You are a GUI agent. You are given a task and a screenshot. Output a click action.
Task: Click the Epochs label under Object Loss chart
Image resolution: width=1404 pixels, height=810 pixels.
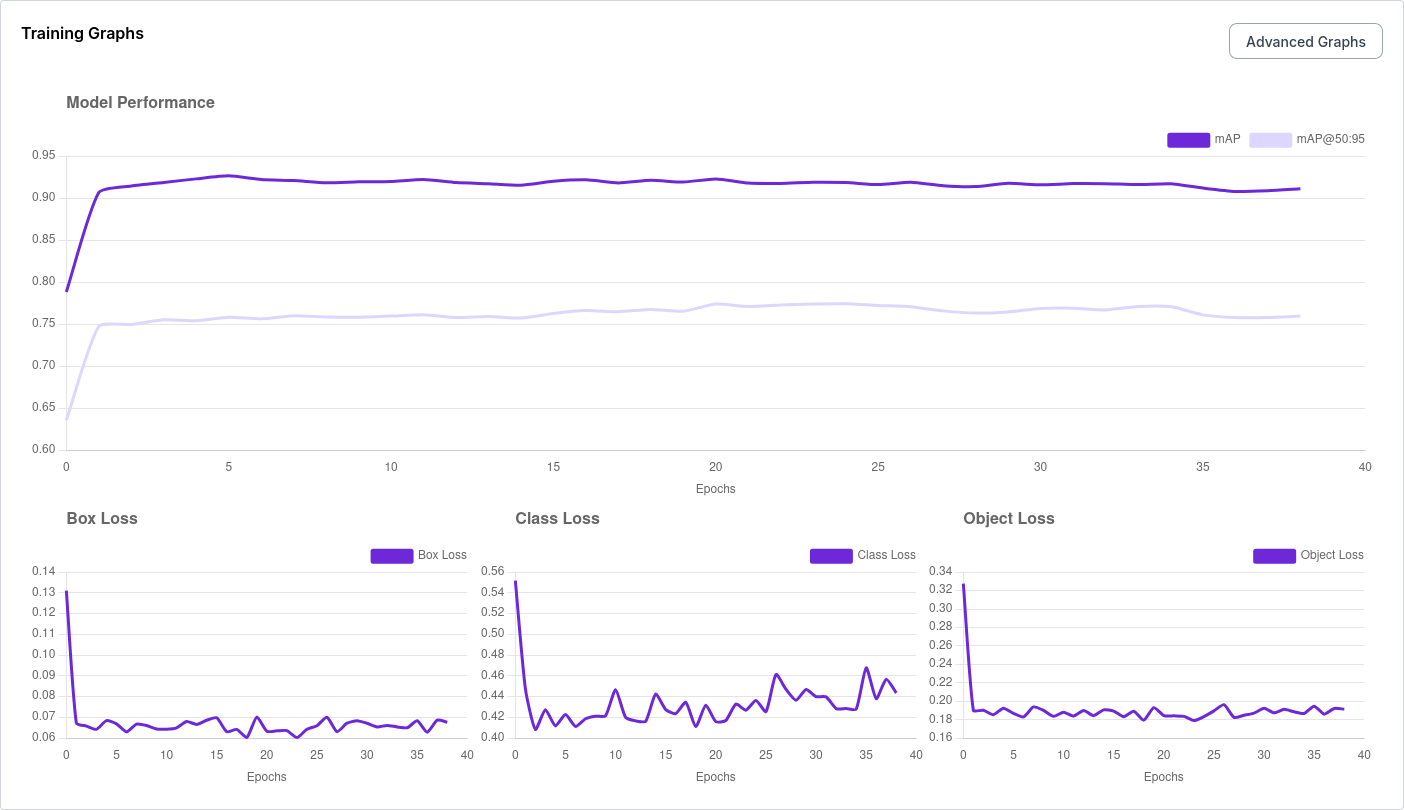pyautogui.click(x=1163, y=777)
